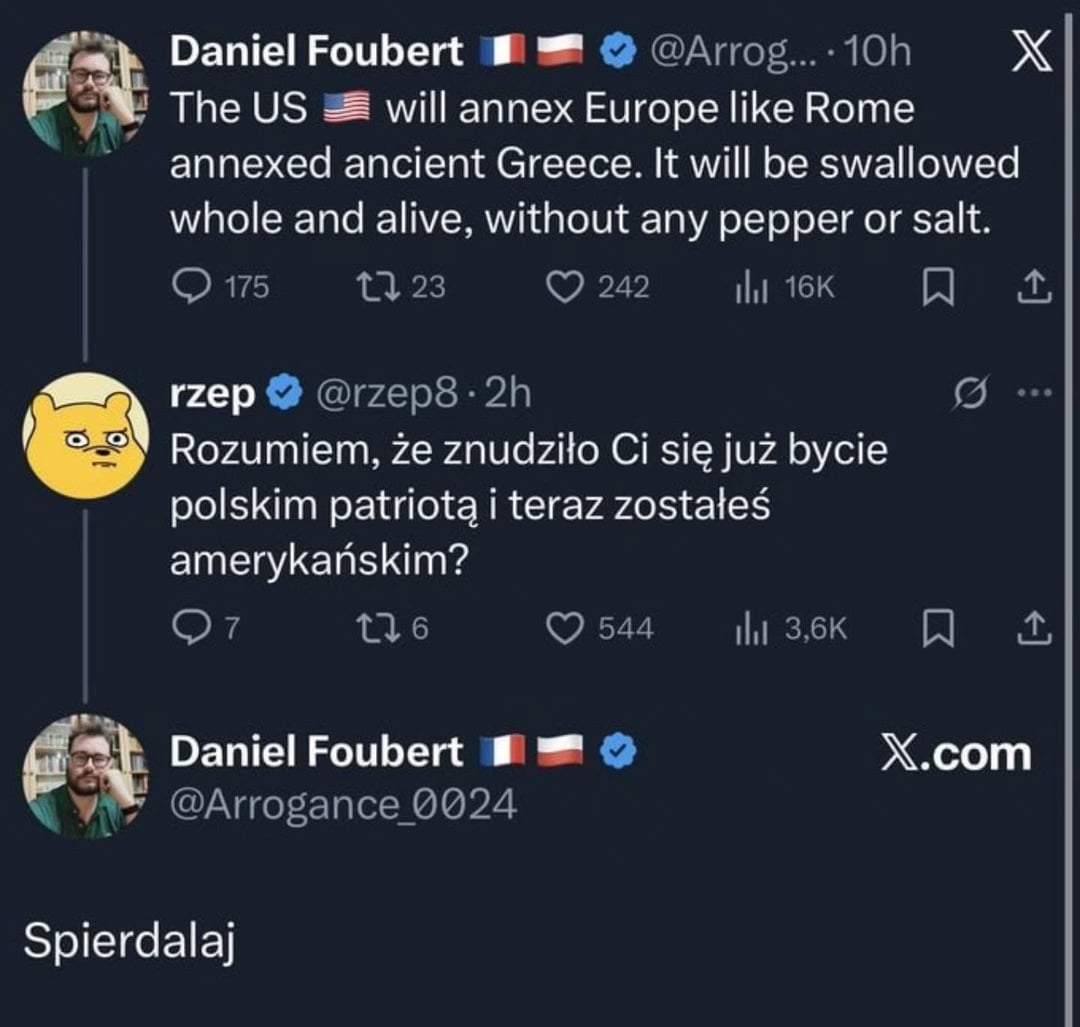The height and width of the screenshot is (1027, 1080).
Task: Open Daniel Foubert's avatar on the top tweet
Action: [85, 93]
